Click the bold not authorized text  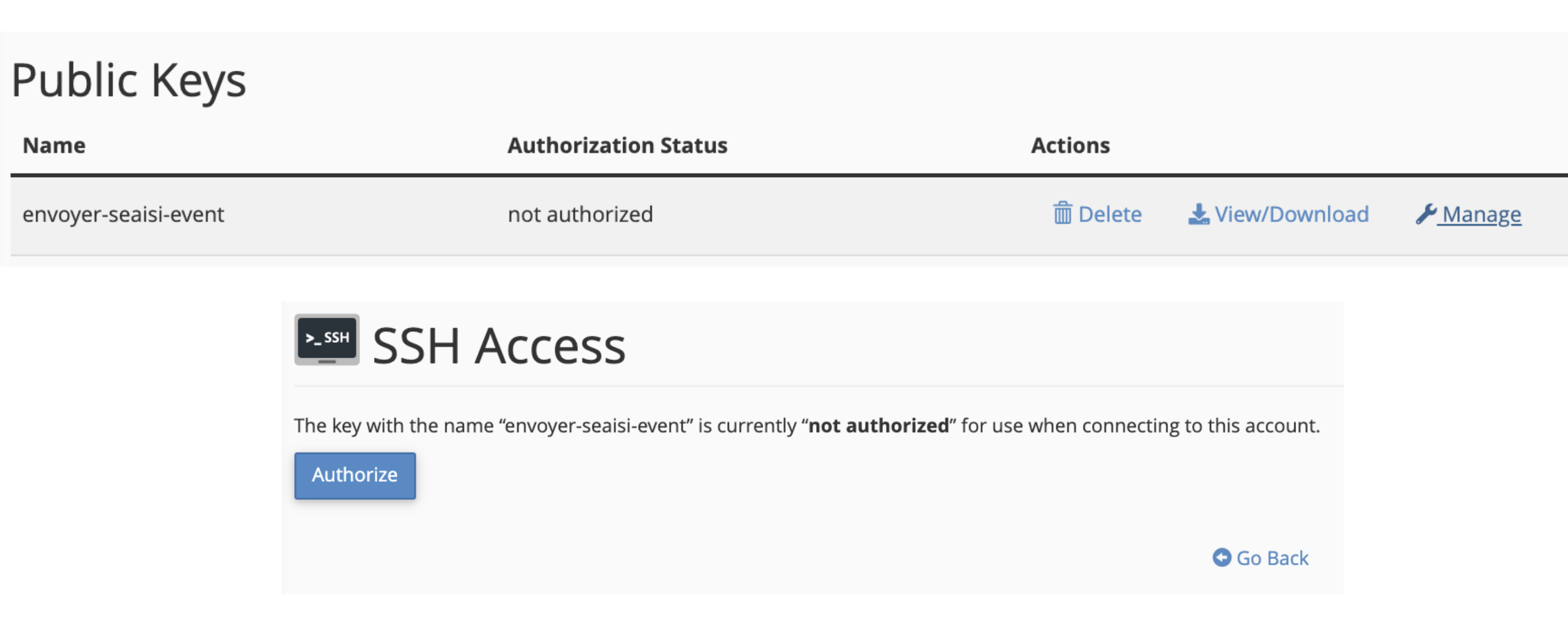[878, 425]
